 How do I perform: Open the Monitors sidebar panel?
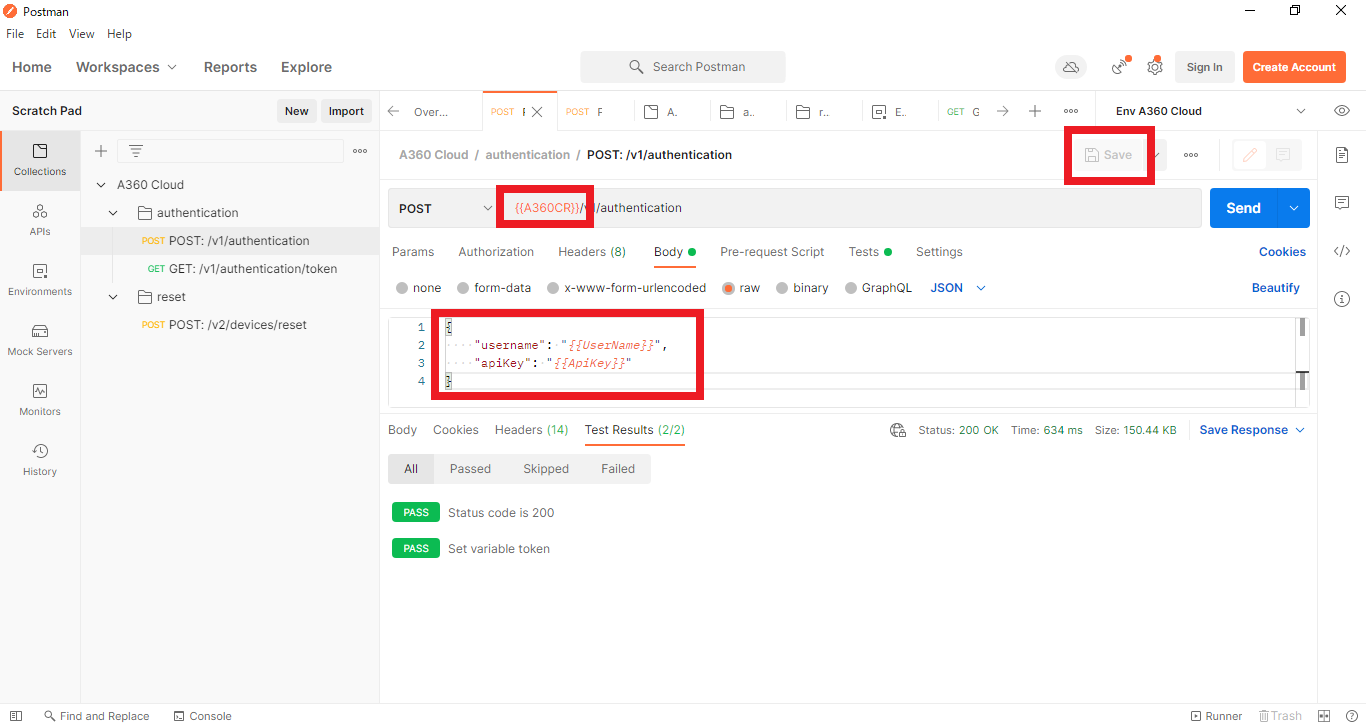coord(40,400)
